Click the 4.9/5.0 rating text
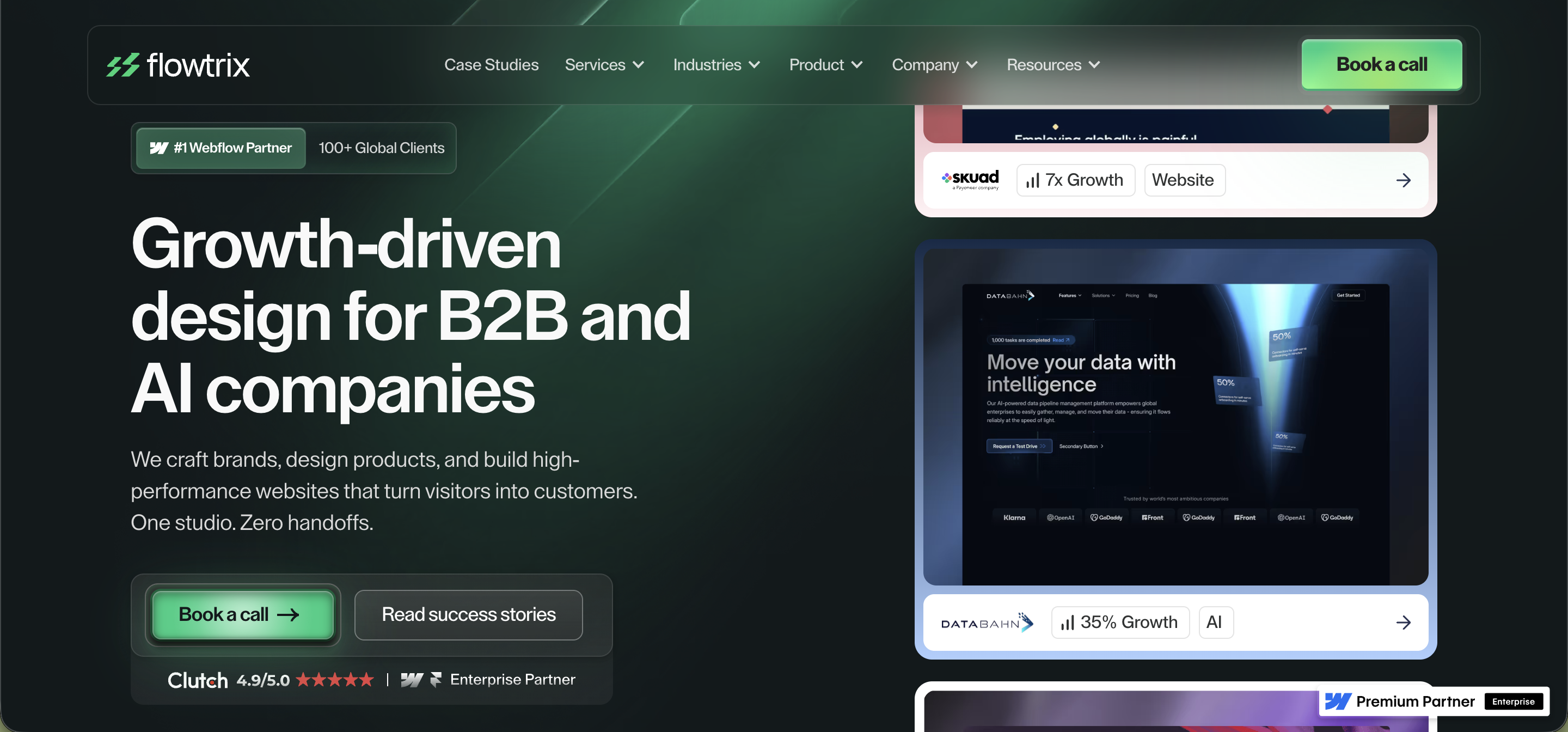1568x732 pixels. click(x=263, y=680)
